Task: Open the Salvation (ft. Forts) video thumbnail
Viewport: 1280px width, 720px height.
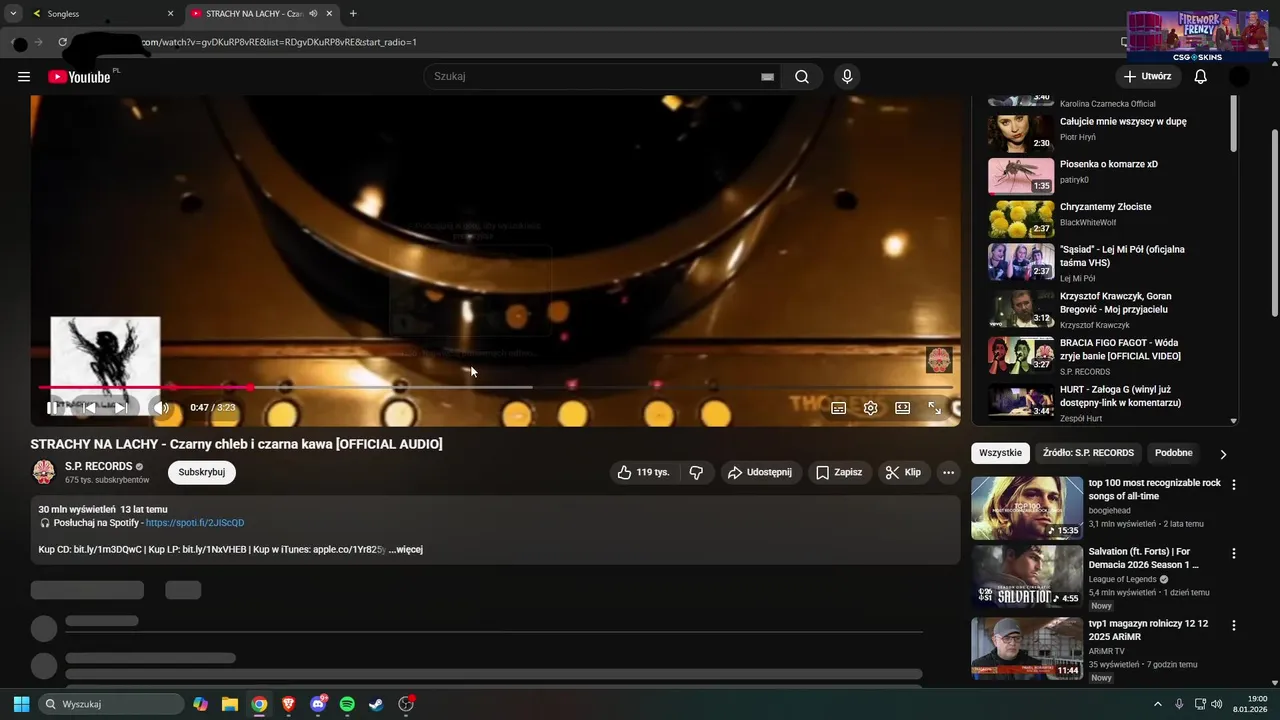Action: tap(1027, 576)
